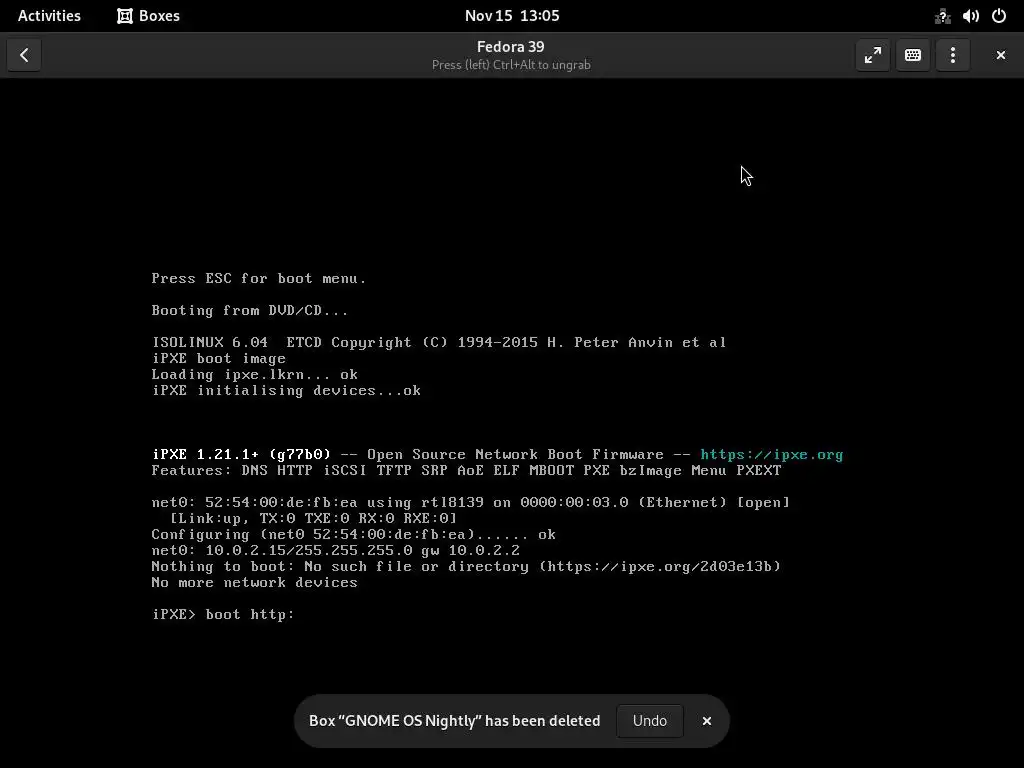Open the Boxes application menu in top bar

coord(149,16)
